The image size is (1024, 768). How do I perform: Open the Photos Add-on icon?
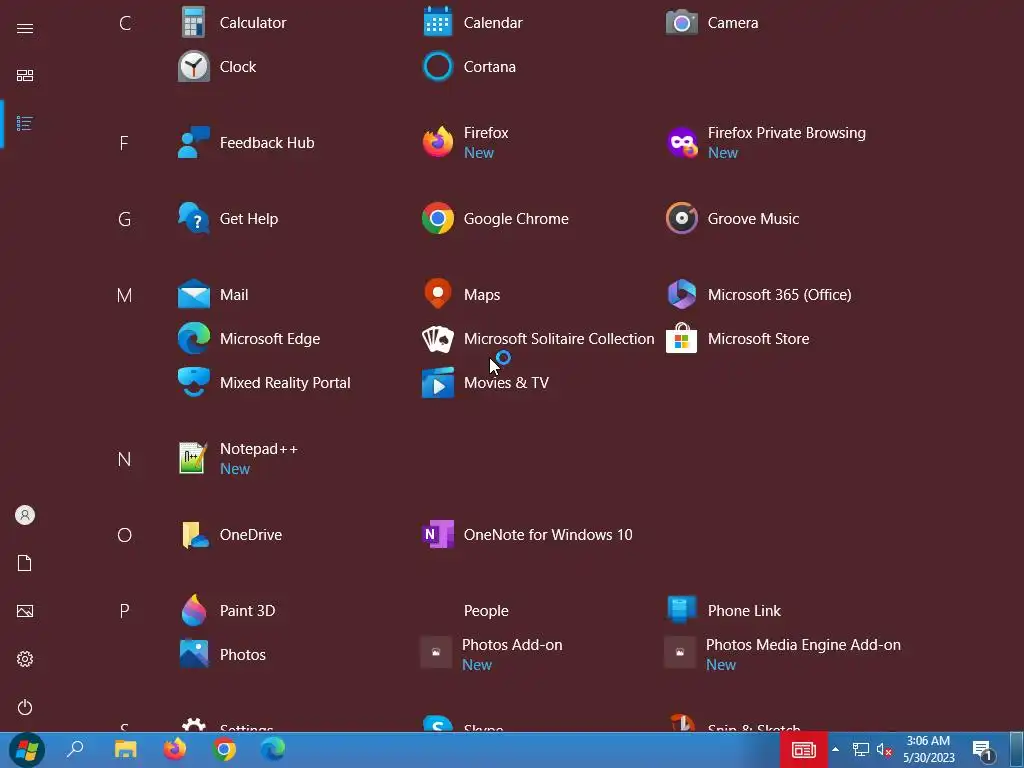436,653
